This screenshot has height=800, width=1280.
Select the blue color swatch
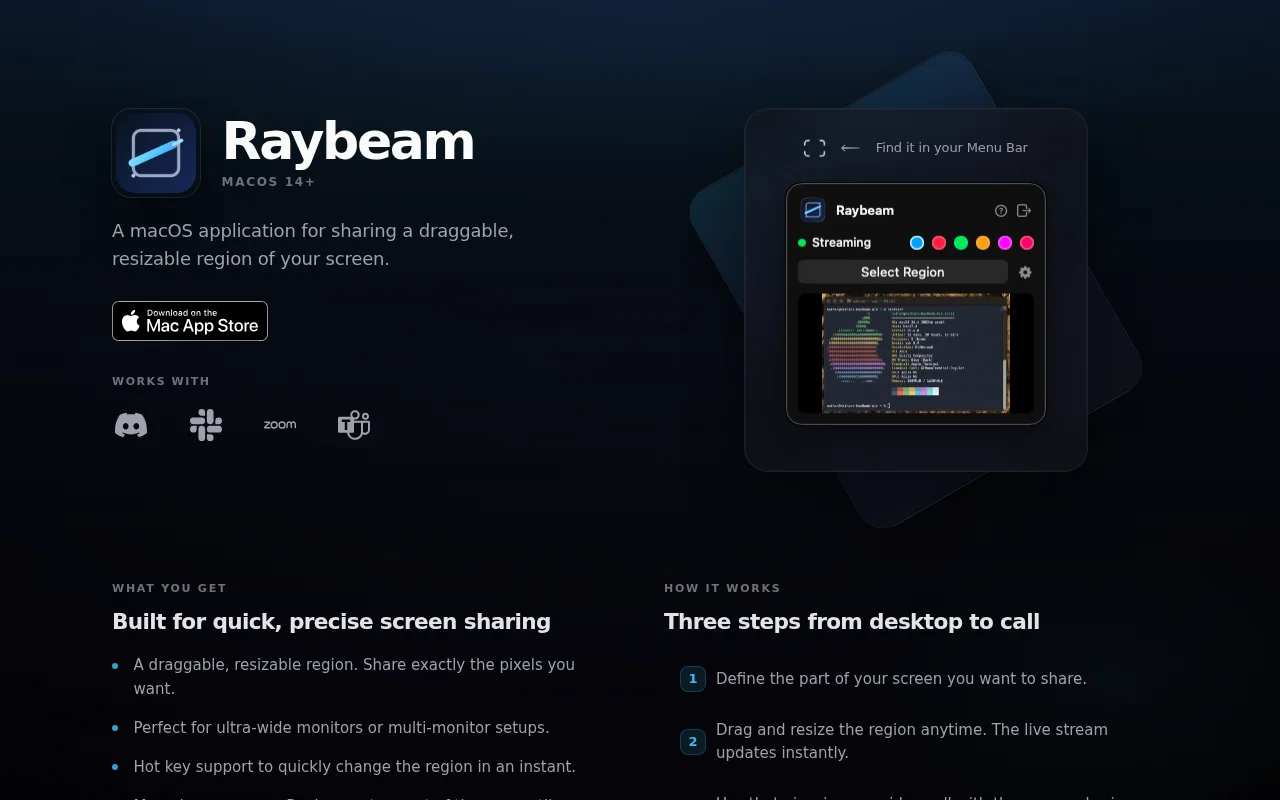[917, 243]
